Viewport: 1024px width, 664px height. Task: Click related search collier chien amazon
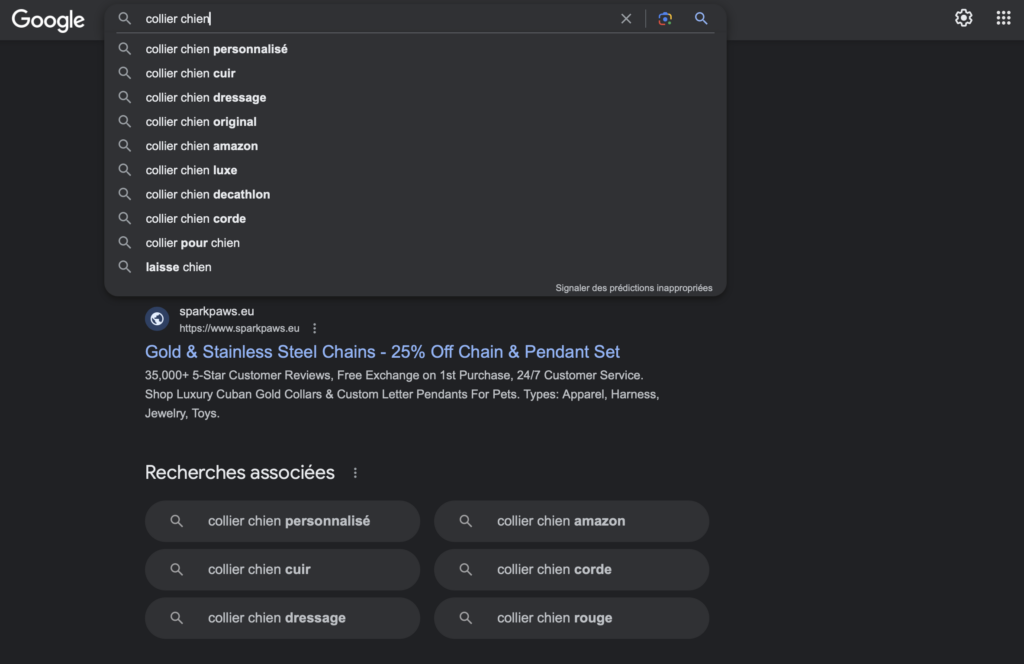[x=571, y=521]
